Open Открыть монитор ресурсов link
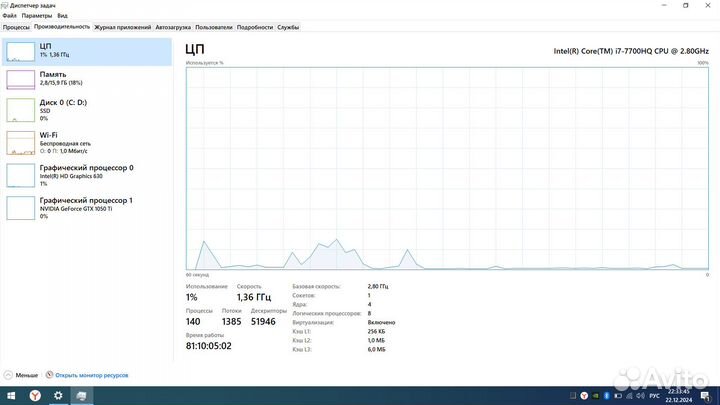The width and height of the screenshot is (720, 405). (92, 375)
